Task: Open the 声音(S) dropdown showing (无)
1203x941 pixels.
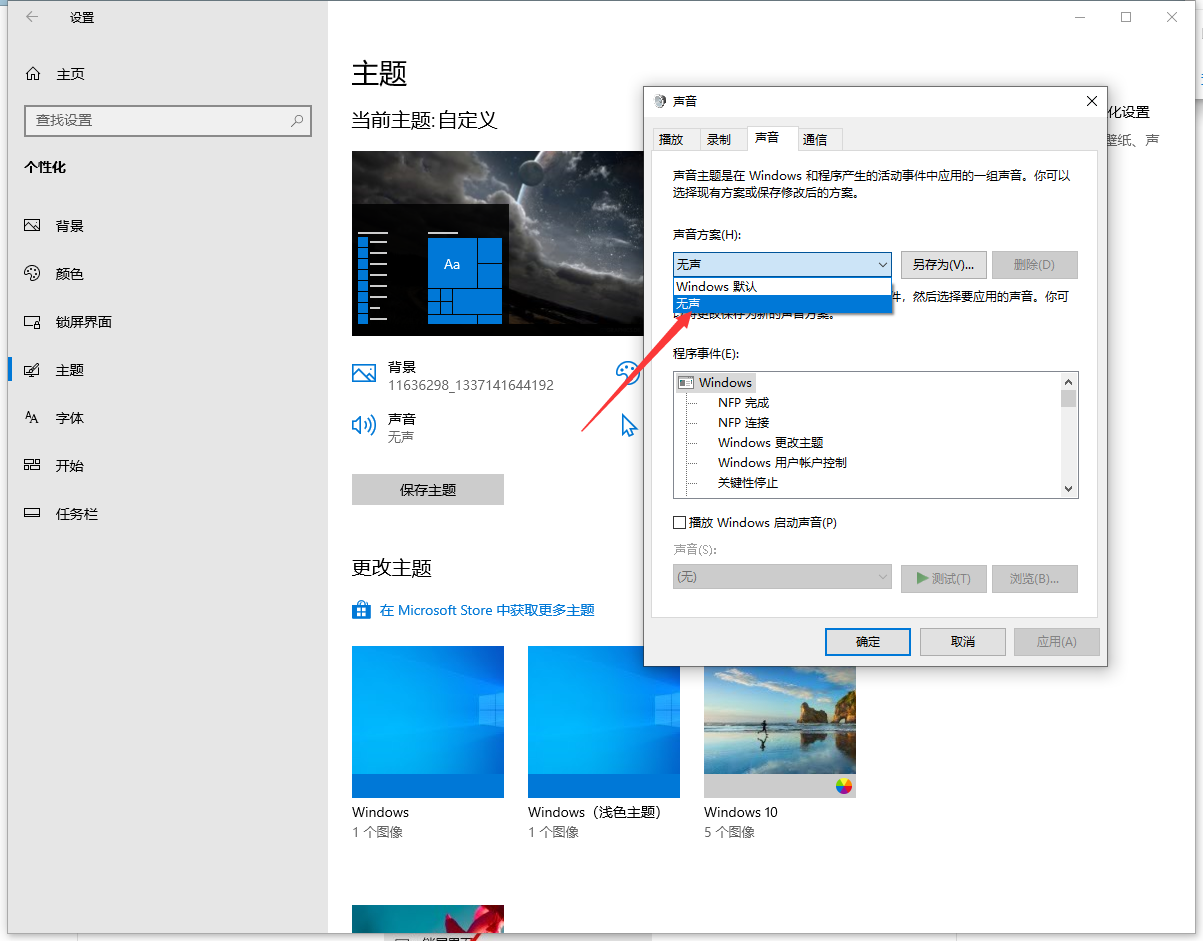Action: pos(782,577)
